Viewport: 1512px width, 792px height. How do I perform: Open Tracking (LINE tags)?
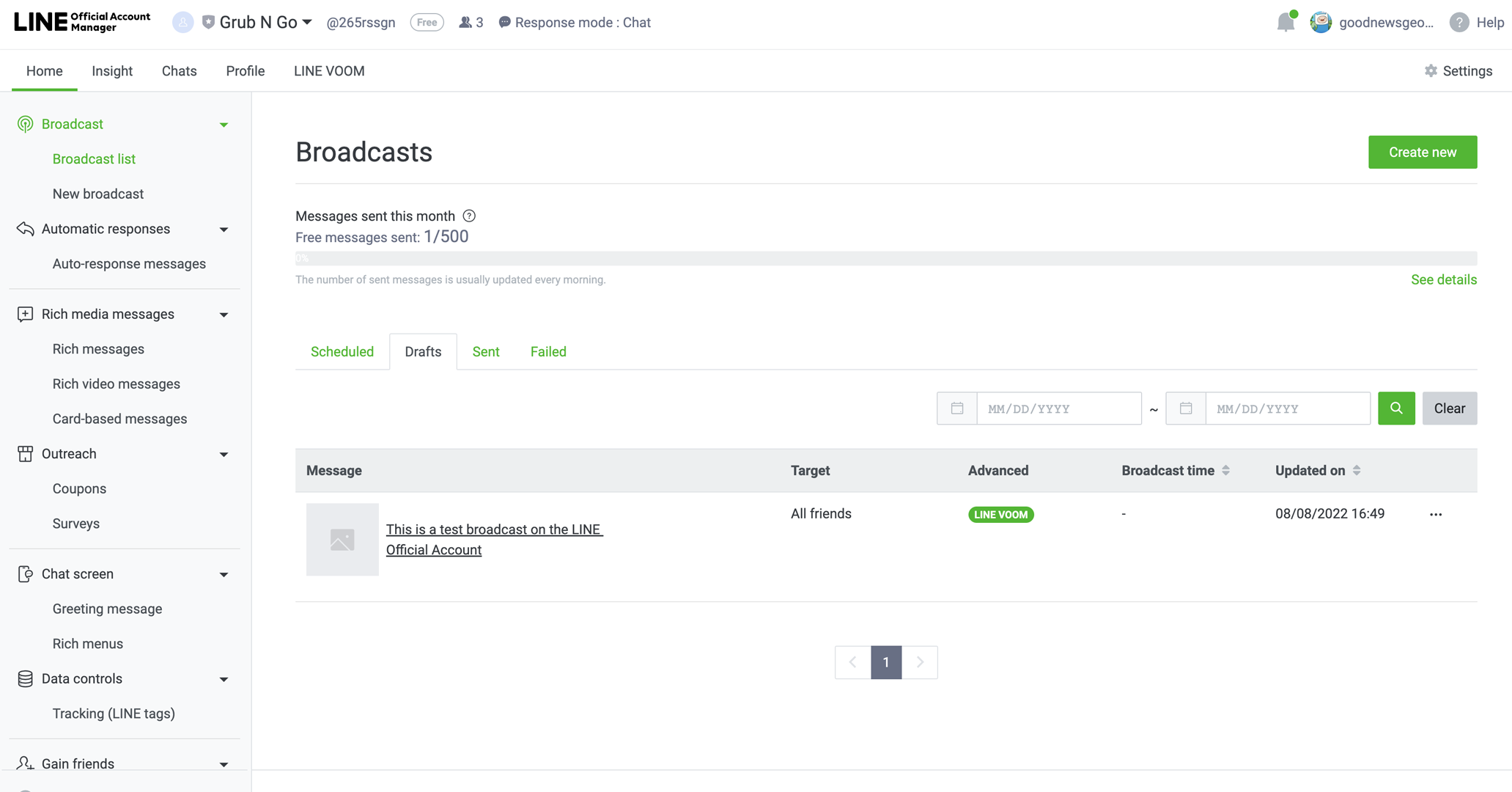(x=114, y=714)
